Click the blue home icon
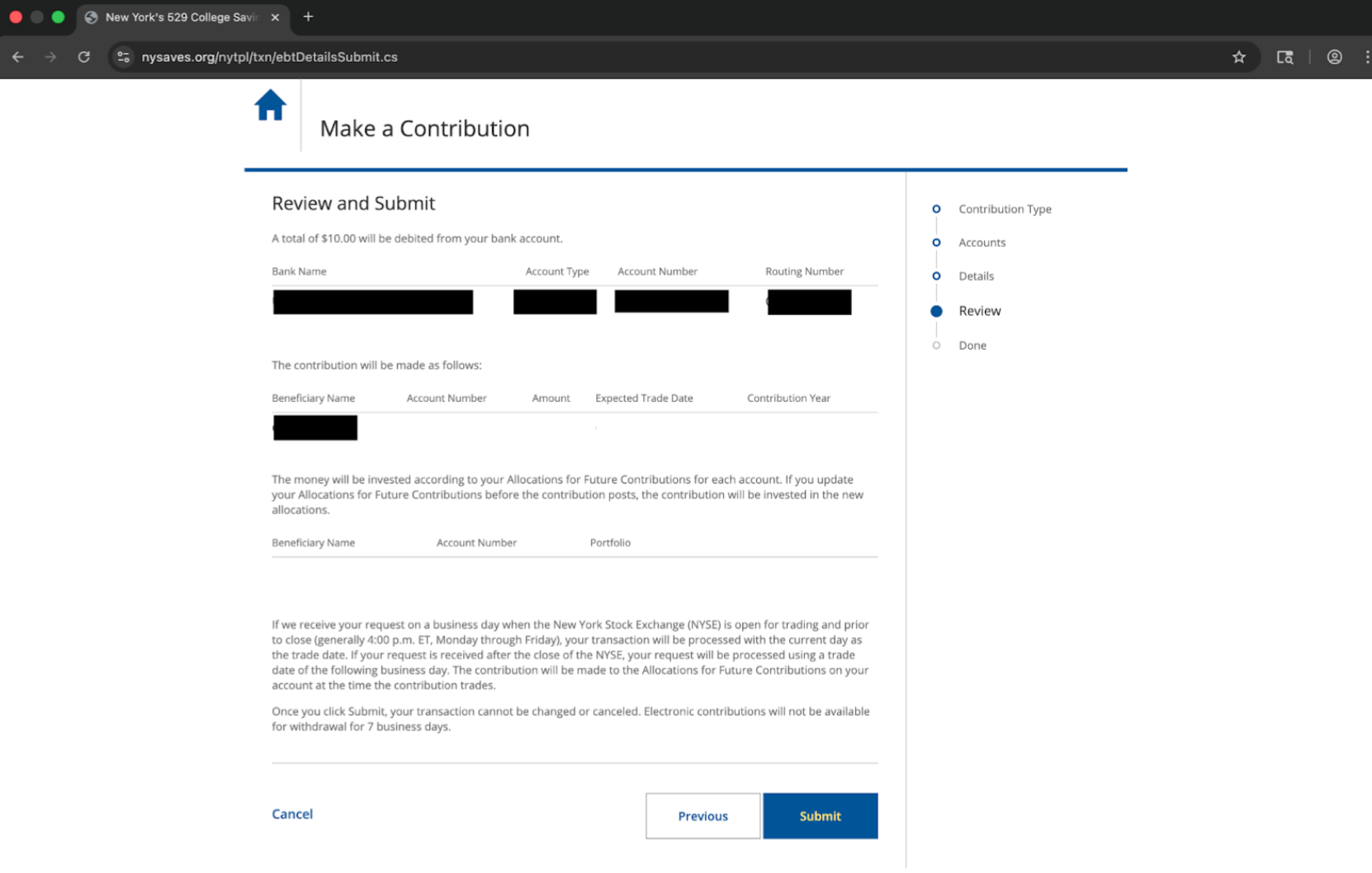The image size is (1372, 873). pyautogui.click(x=270, y=106)
